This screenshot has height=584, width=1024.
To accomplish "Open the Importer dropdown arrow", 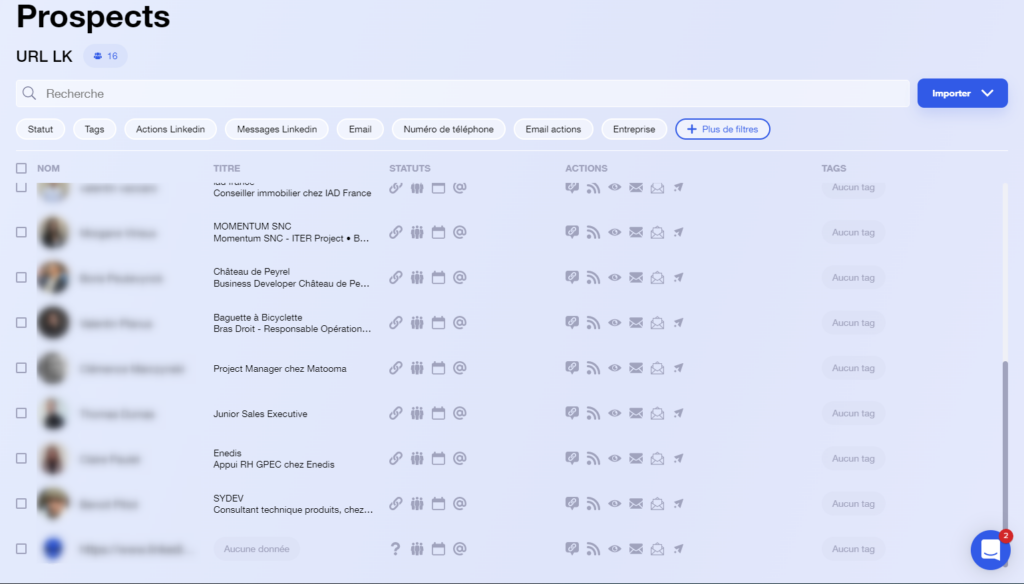I will point(988,92).
